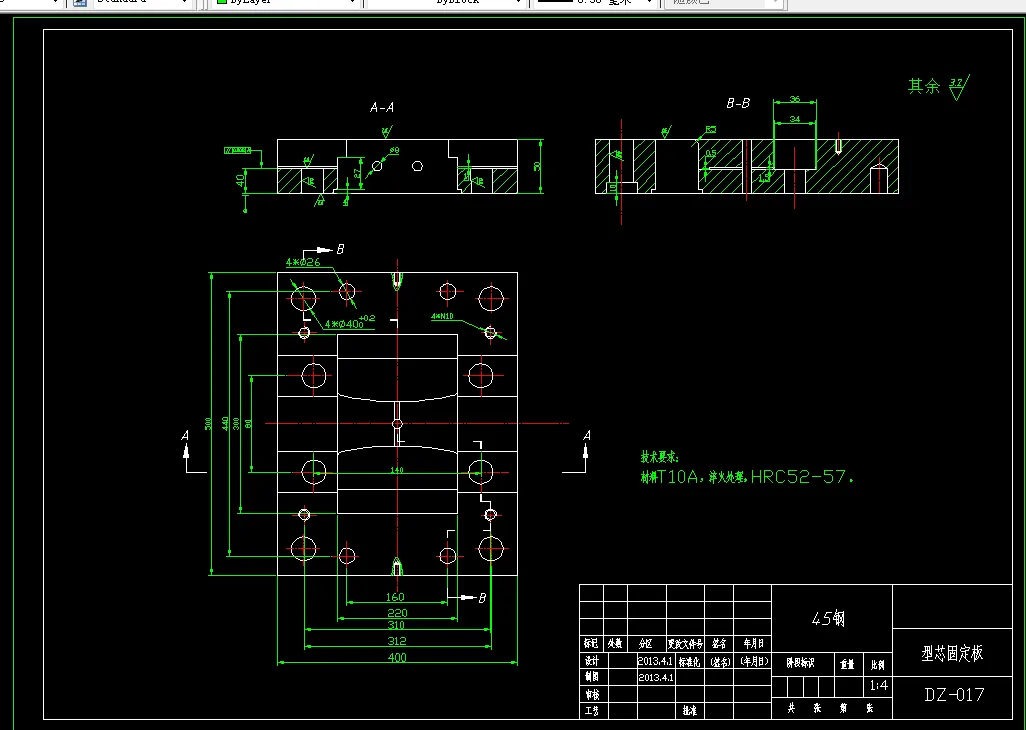Screen dimensions: 1026x730
Task: Select the DZ-017 drawing number
Action: pos(954,695)
